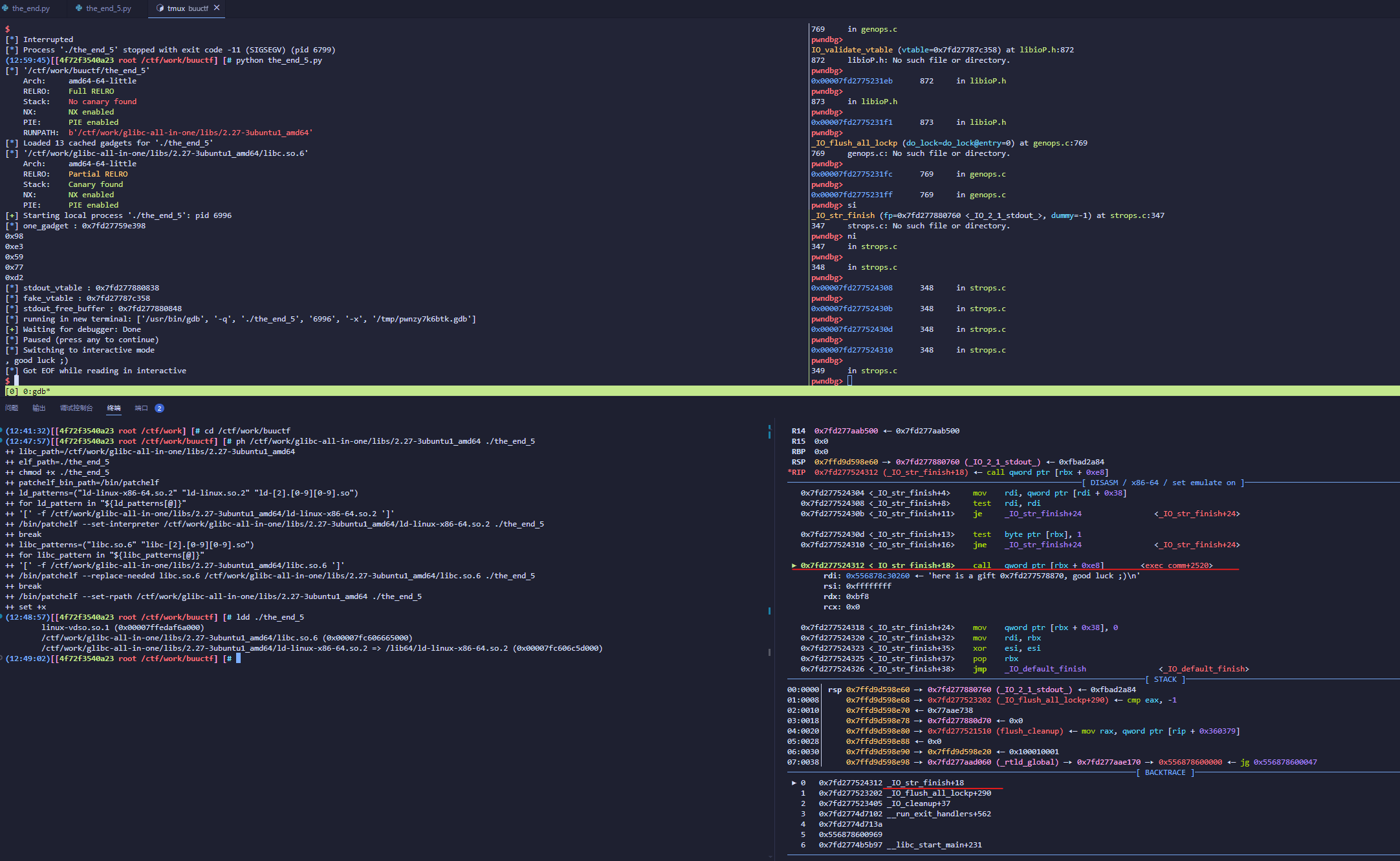Click the RUNPATH glibc path value
1400x861 pixels.
click(x=190, y=133)
